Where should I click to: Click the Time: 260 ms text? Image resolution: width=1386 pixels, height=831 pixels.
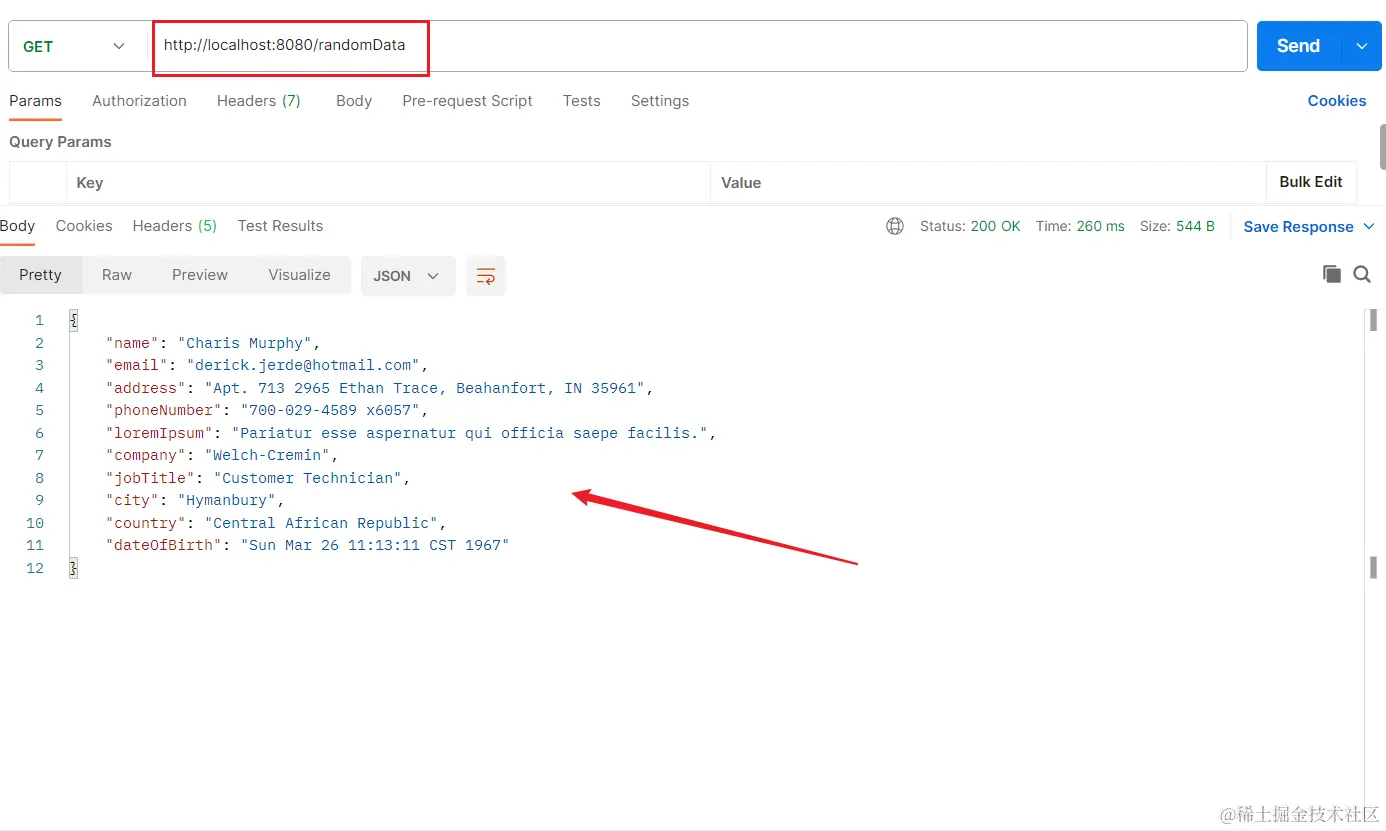click(x=1080, y=226)
